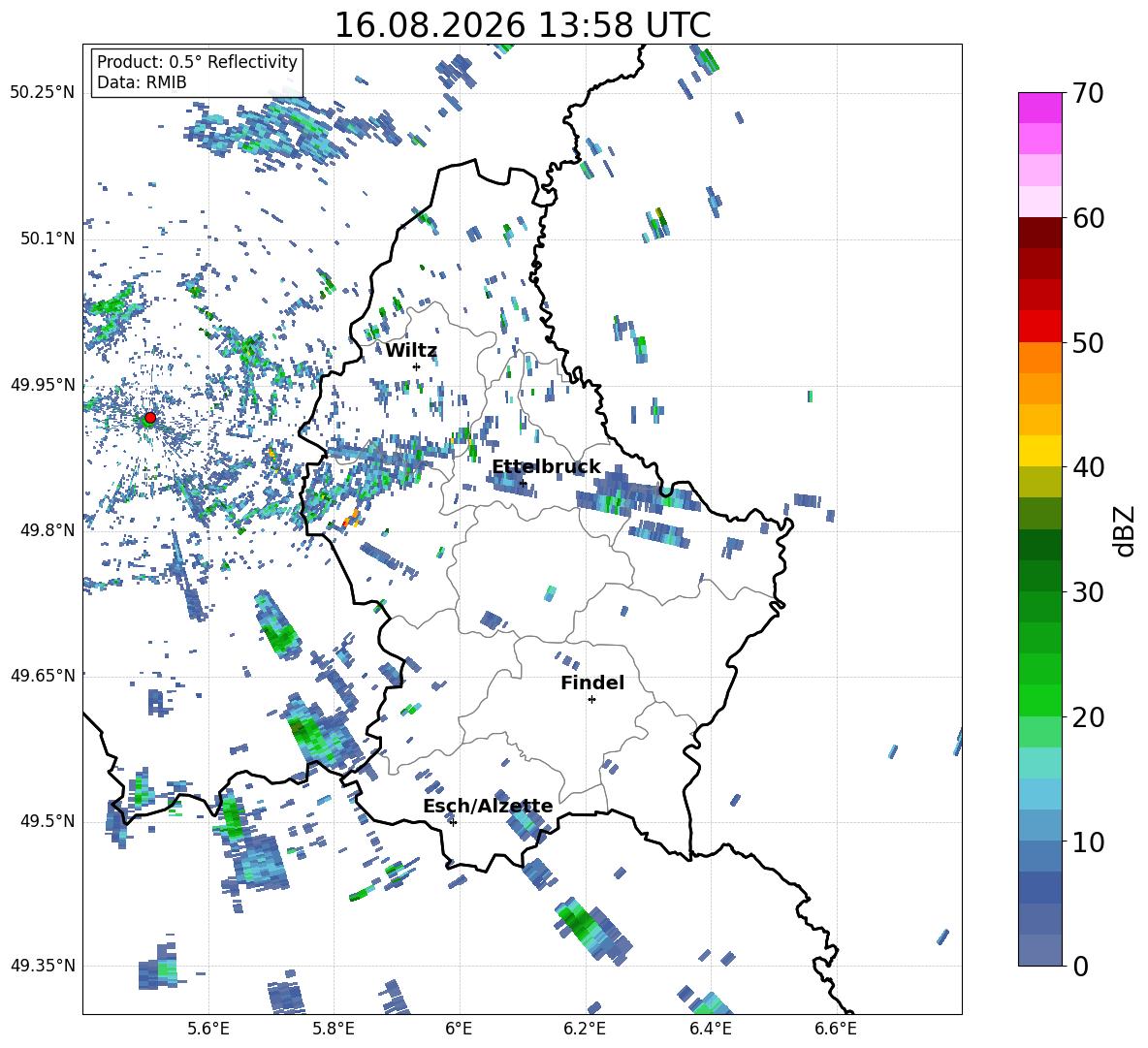Click the dBZ colorbar axis label
The width and height of the screenshot is (1148, 1048).
pyautogui.click(x=1124, y=530)
